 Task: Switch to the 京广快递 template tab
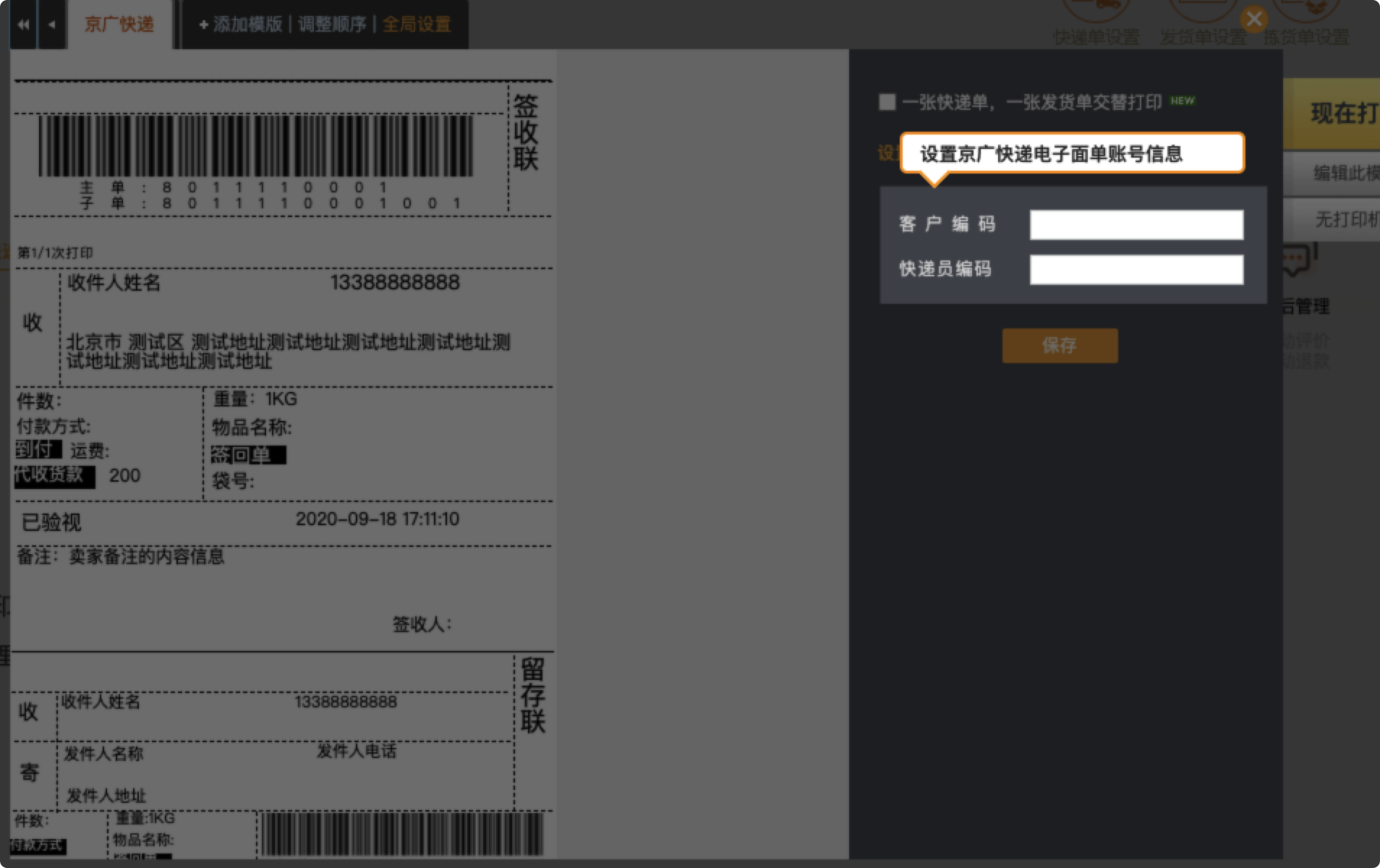pyautogui.click(x=119, y=25)
